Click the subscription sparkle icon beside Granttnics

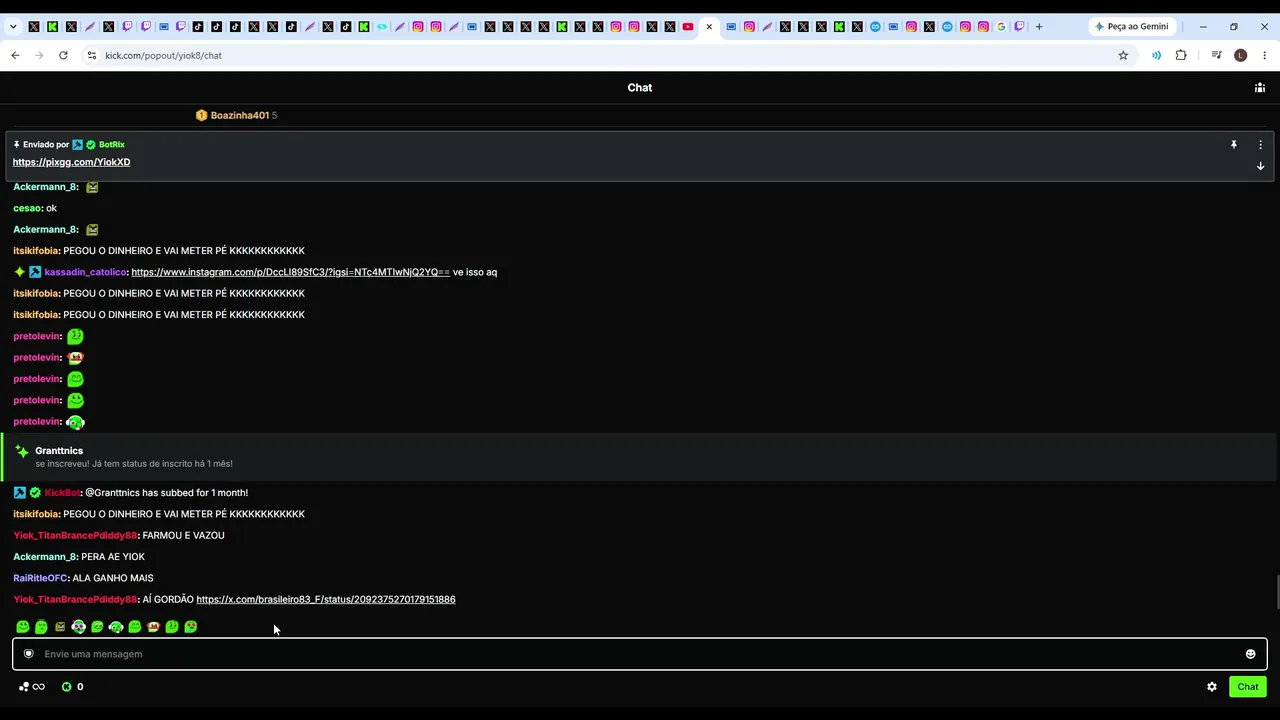pos(21,452)
